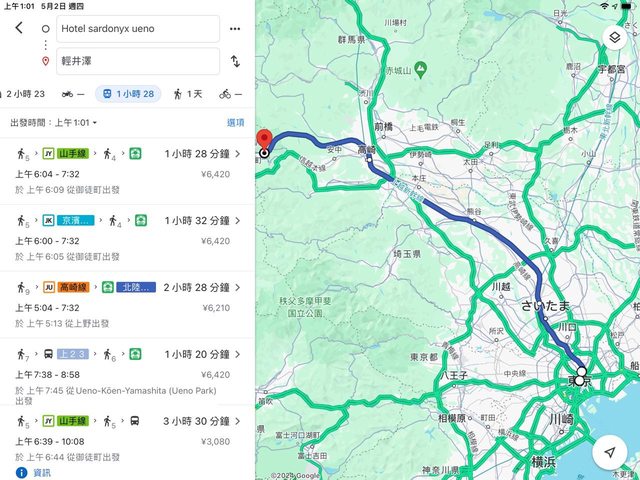Tap the navigation arrow location button
Screen dimensions: 640x480
(610, 453)
